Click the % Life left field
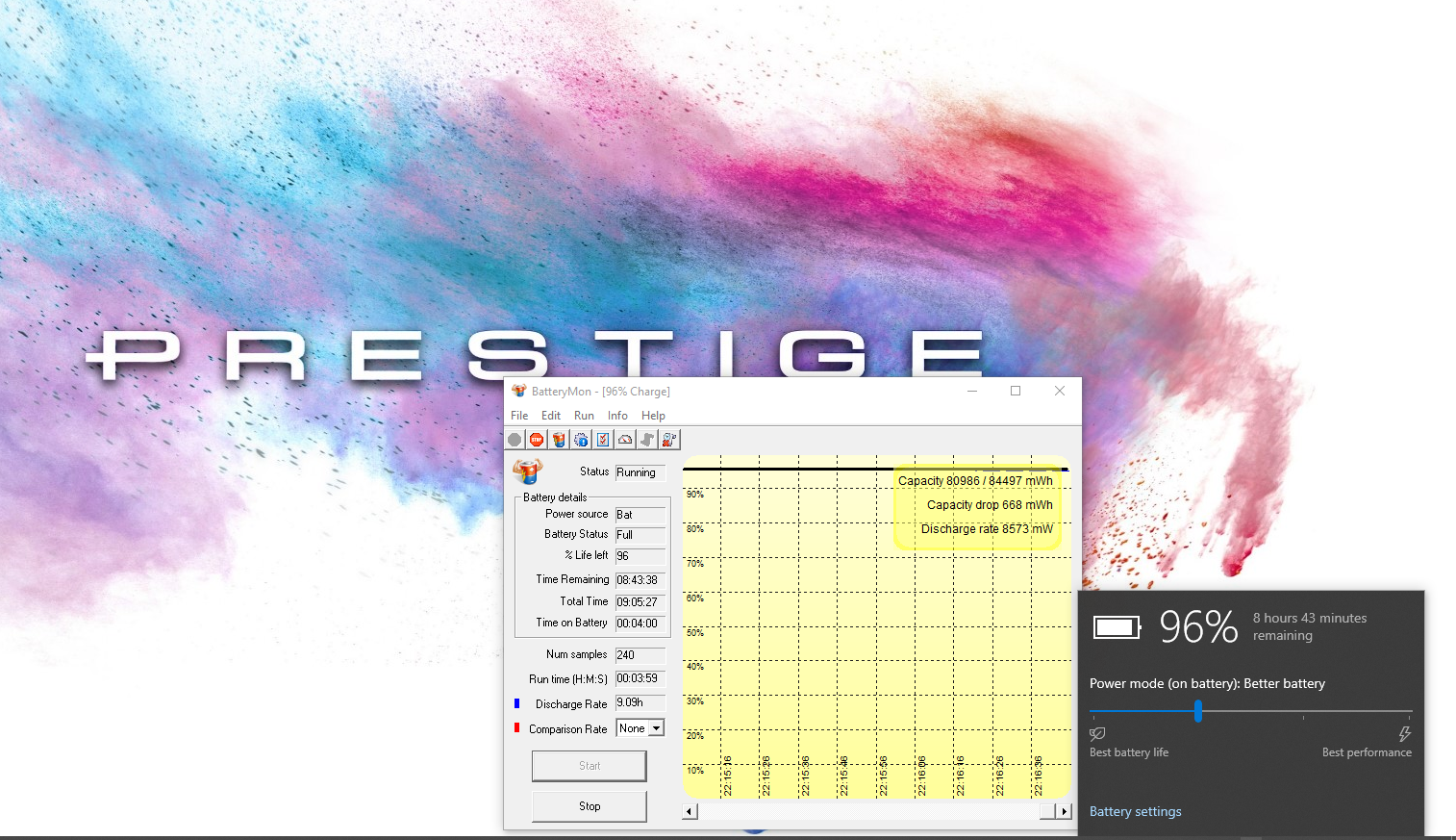The width and height of the screenshot is (1456, 840). click(x=640, y=556)
